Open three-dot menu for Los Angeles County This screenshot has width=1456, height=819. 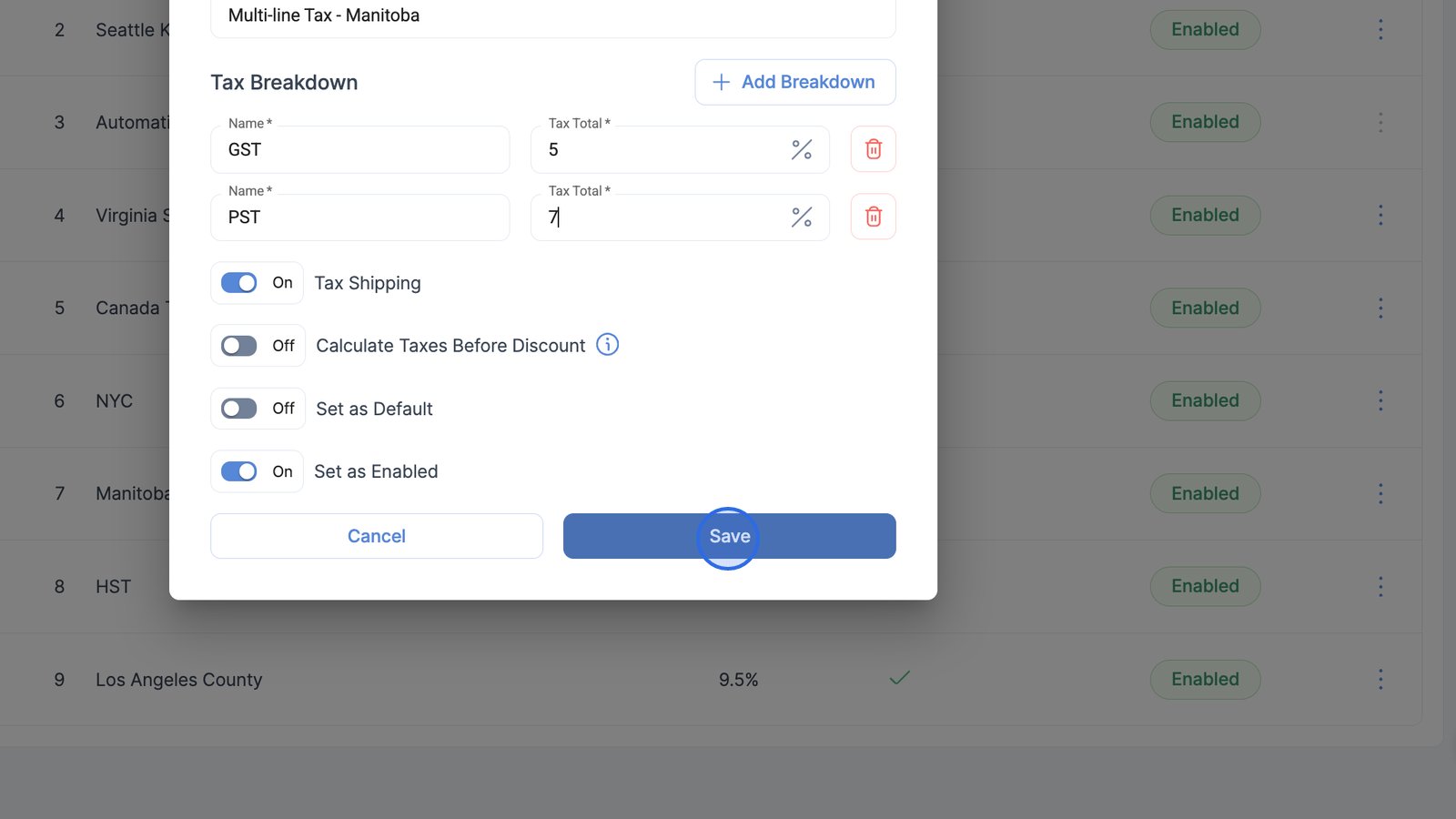(1380, 679)
